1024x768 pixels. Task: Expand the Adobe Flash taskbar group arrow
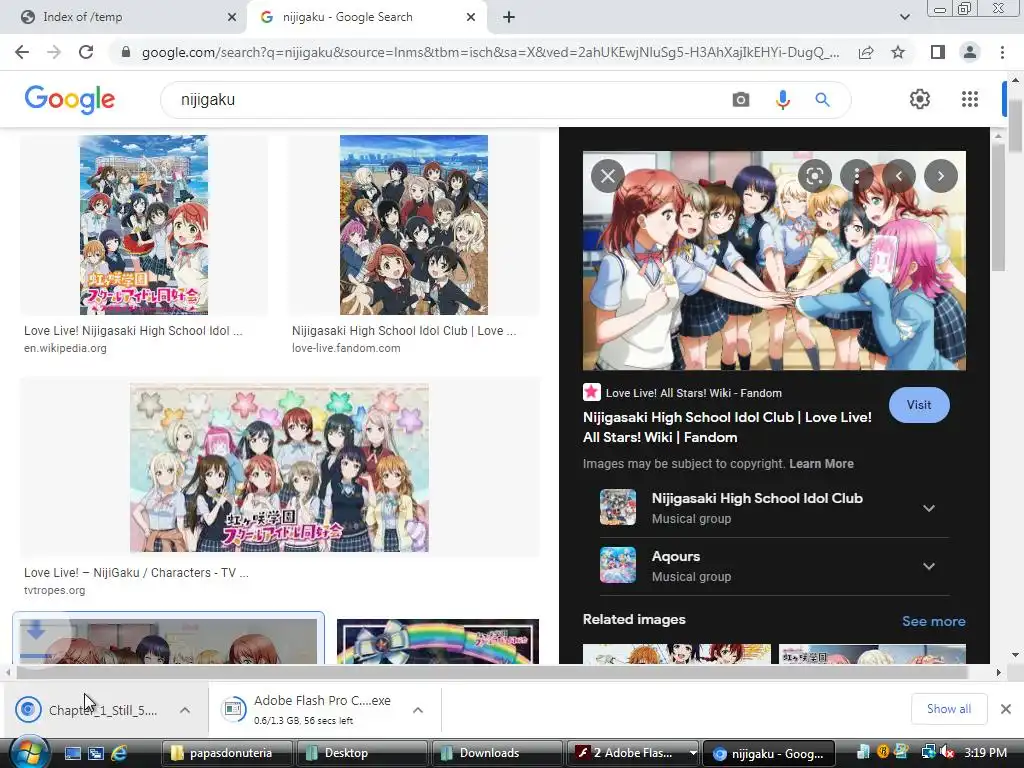click(x=693, y=753)
